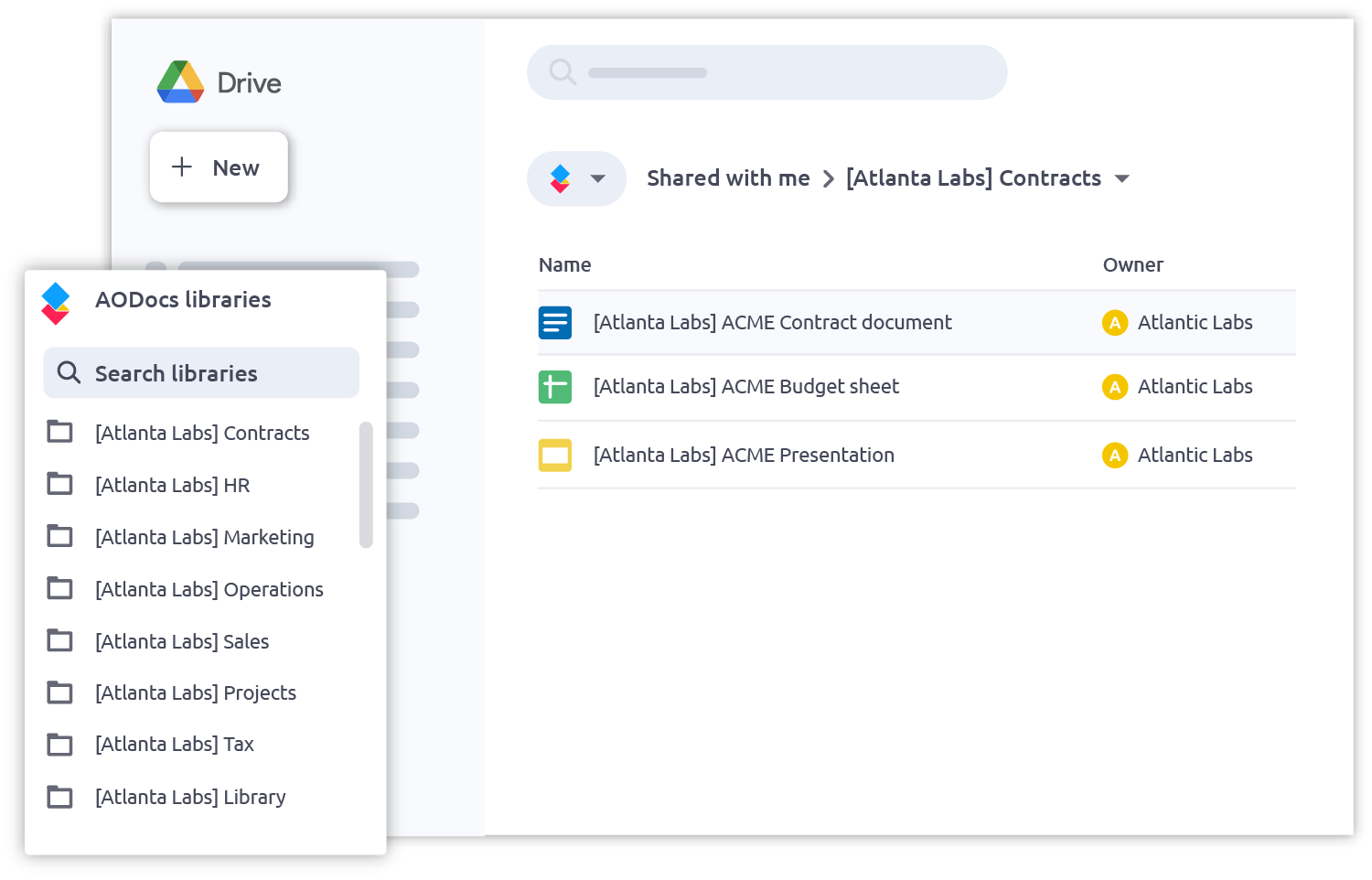Click the magnifier icon in Search libraries field
The height and width of the screenshot is (880, 1372).
pos(69,372)
